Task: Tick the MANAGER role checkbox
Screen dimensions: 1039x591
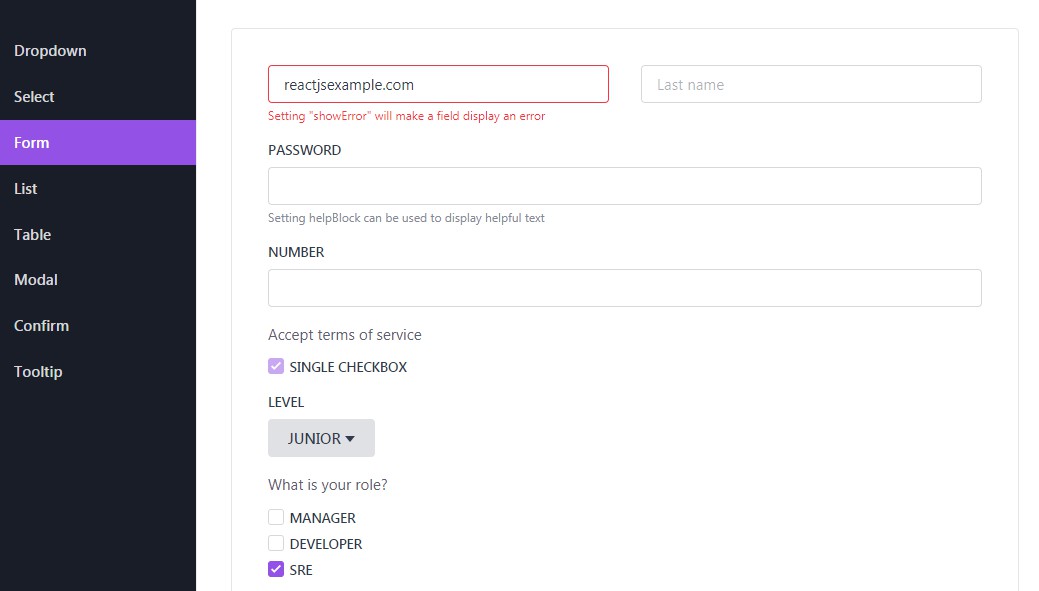Action: (x=276, y=518)
